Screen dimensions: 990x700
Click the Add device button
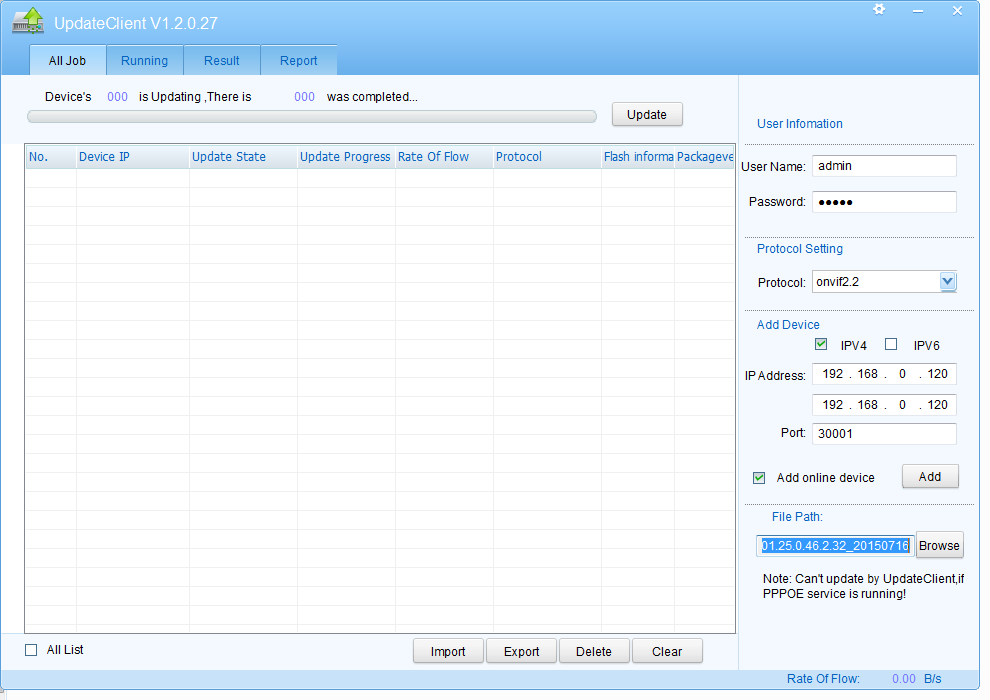(930, 477)
